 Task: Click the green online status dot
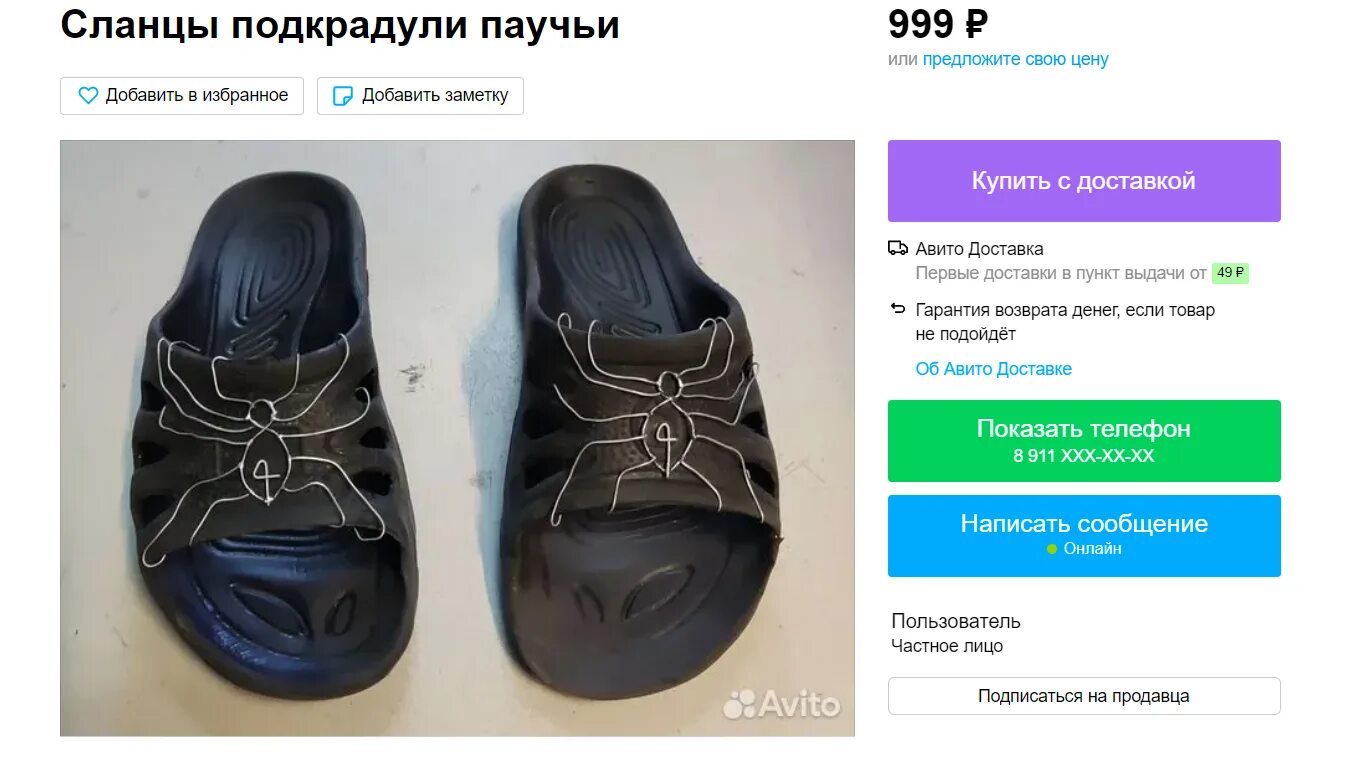[1052, 549]
